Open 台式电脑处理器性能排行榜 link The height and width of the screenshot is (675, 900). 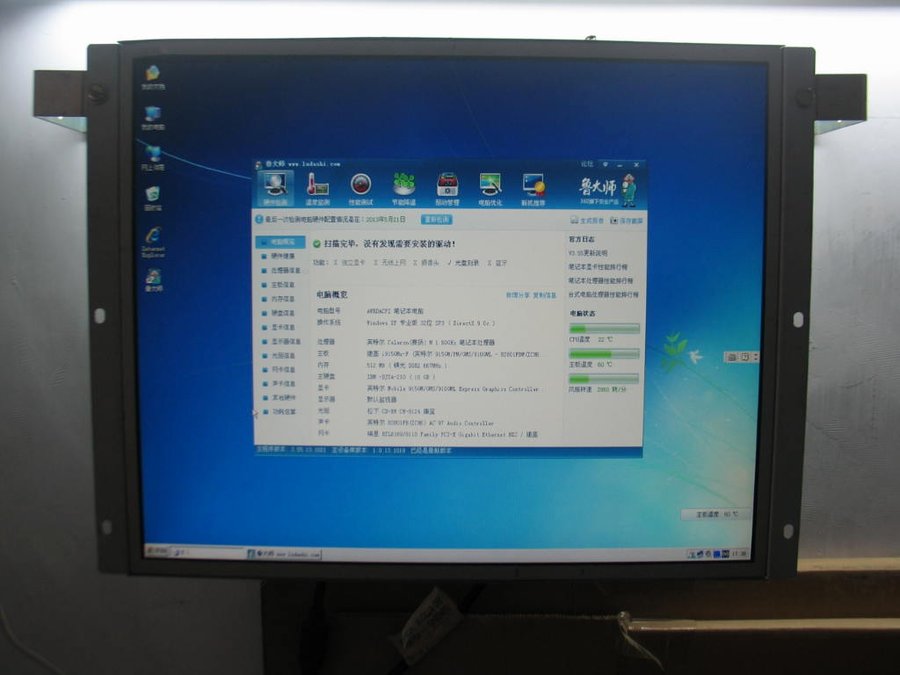(603, 294)
